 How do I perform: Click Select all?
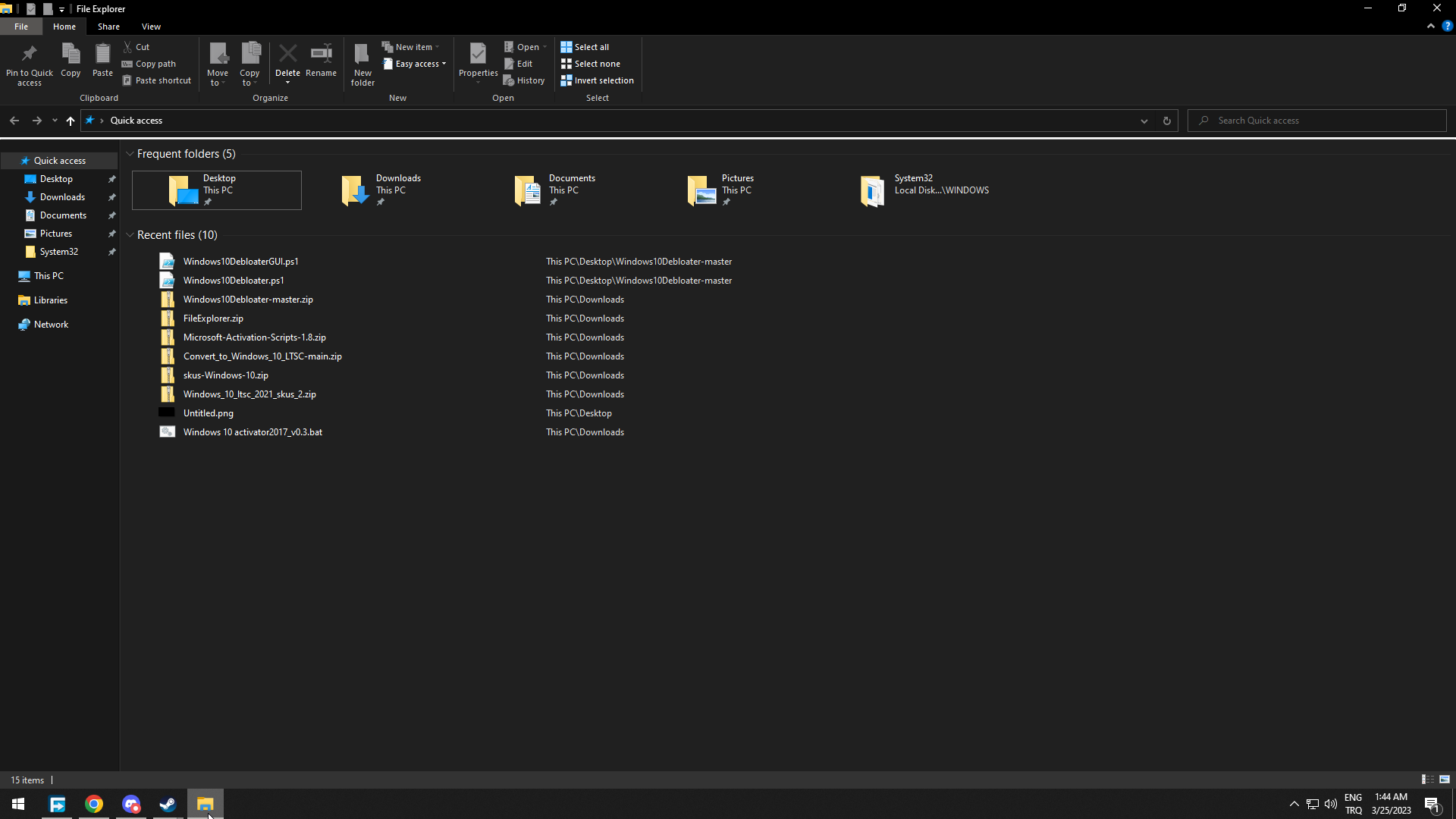(585, 47)
